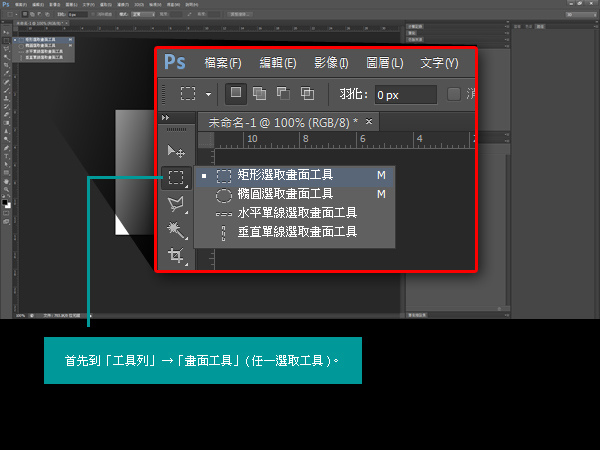
Task: Open the 正常 style dropdown in small options bar
Action: pos(143,14)
